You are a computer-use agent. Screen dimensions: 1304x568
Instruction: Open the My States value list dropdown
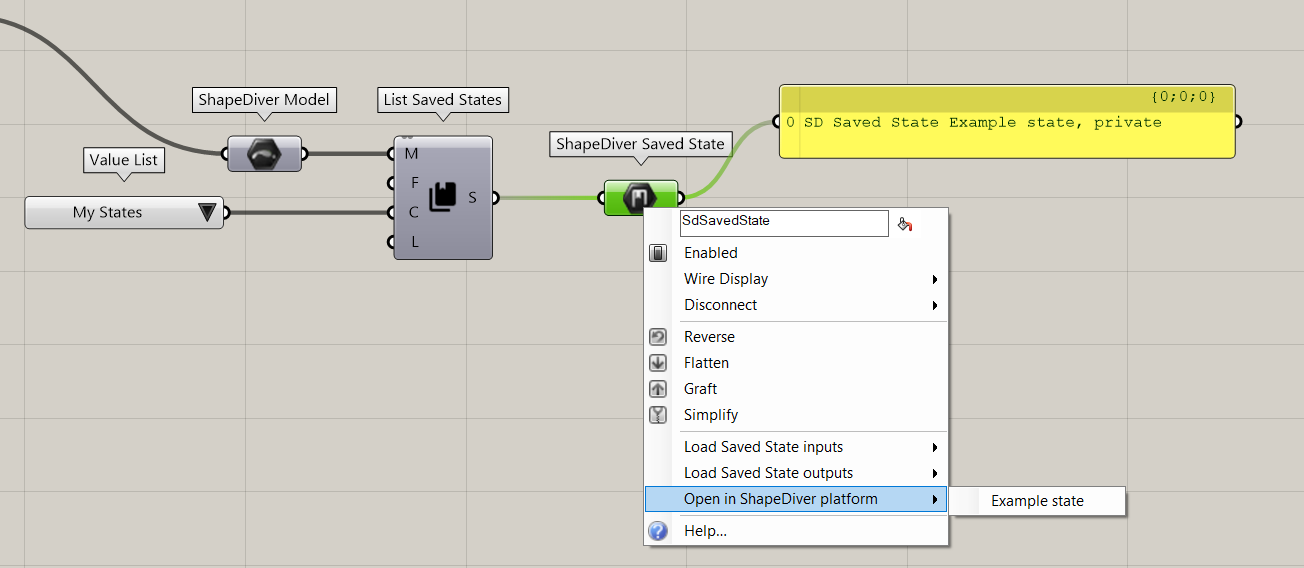point(207,212)
